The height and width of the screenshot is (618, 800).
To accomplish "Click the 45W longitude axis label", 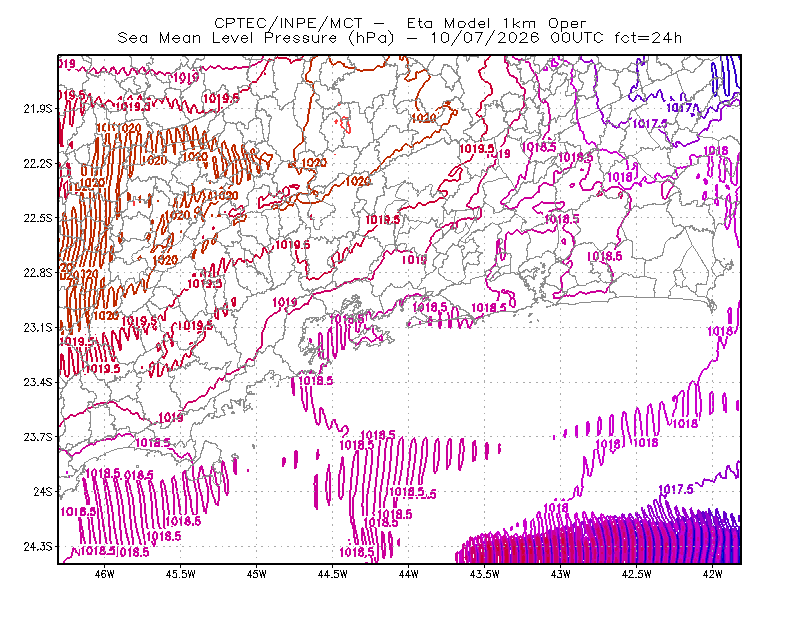I will (257, 574).
